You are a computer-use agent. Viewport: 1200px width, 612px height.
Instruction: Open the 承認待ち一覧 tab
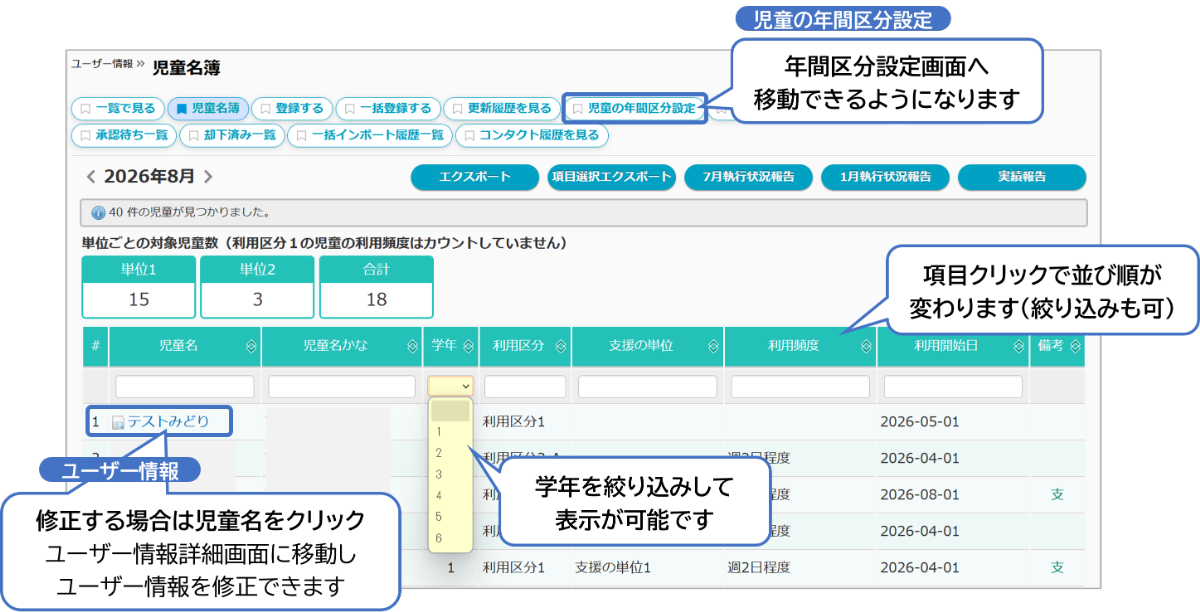pos(124,134)
